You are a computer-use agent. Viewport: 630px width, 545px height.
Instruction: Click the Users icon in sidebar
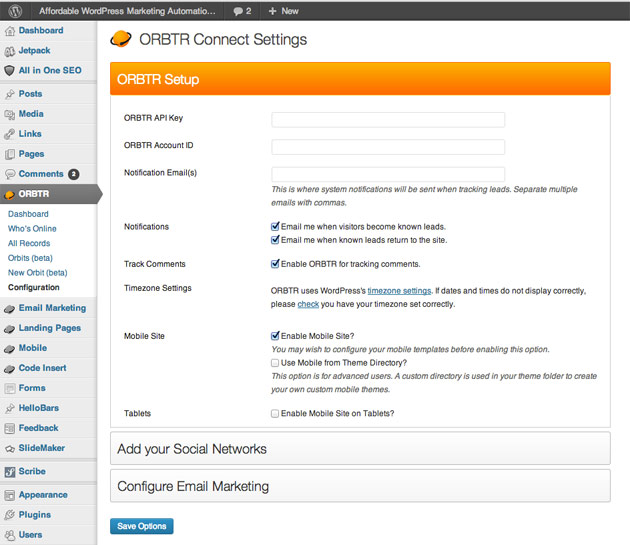[10, 535]
